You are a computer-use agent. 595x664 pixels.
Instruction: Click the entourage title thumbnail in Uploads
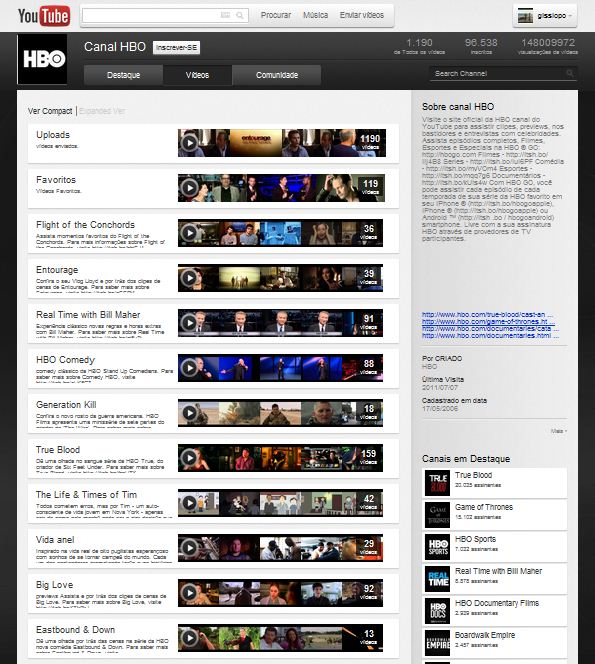(256, 143)
